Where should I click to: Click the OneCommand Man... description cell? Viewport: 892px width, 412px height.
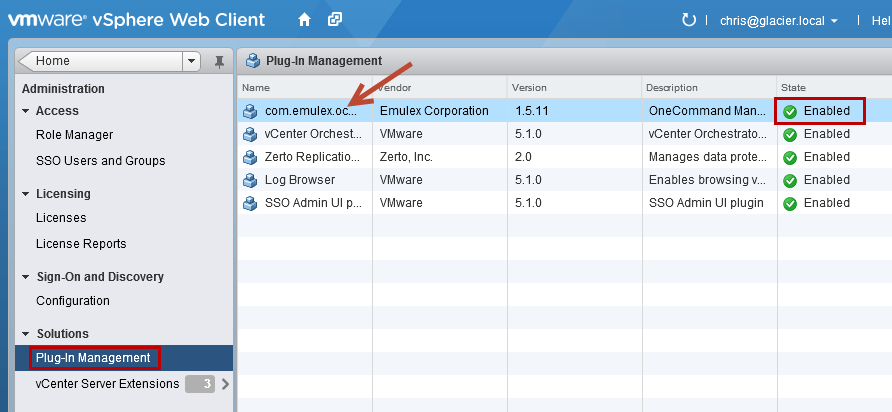709,111
